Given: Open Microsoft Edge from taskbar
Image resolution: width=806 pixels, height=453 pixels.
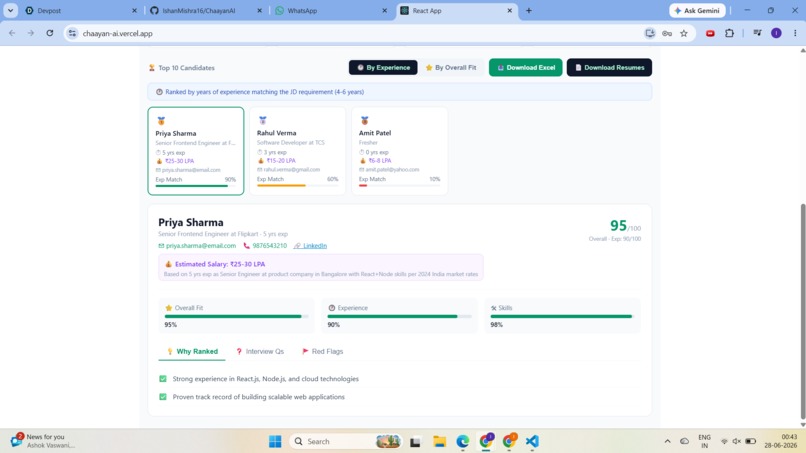Looking at the screenshot, I should (x=463, y=441).
